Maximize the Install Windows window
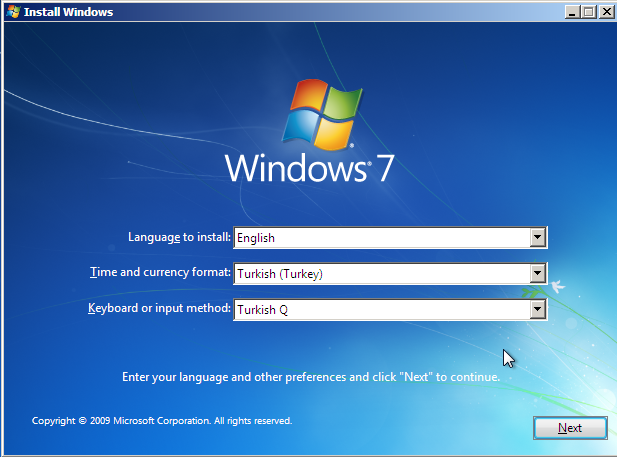The height and width of the screenshot is (457, 617). [589, 12]
